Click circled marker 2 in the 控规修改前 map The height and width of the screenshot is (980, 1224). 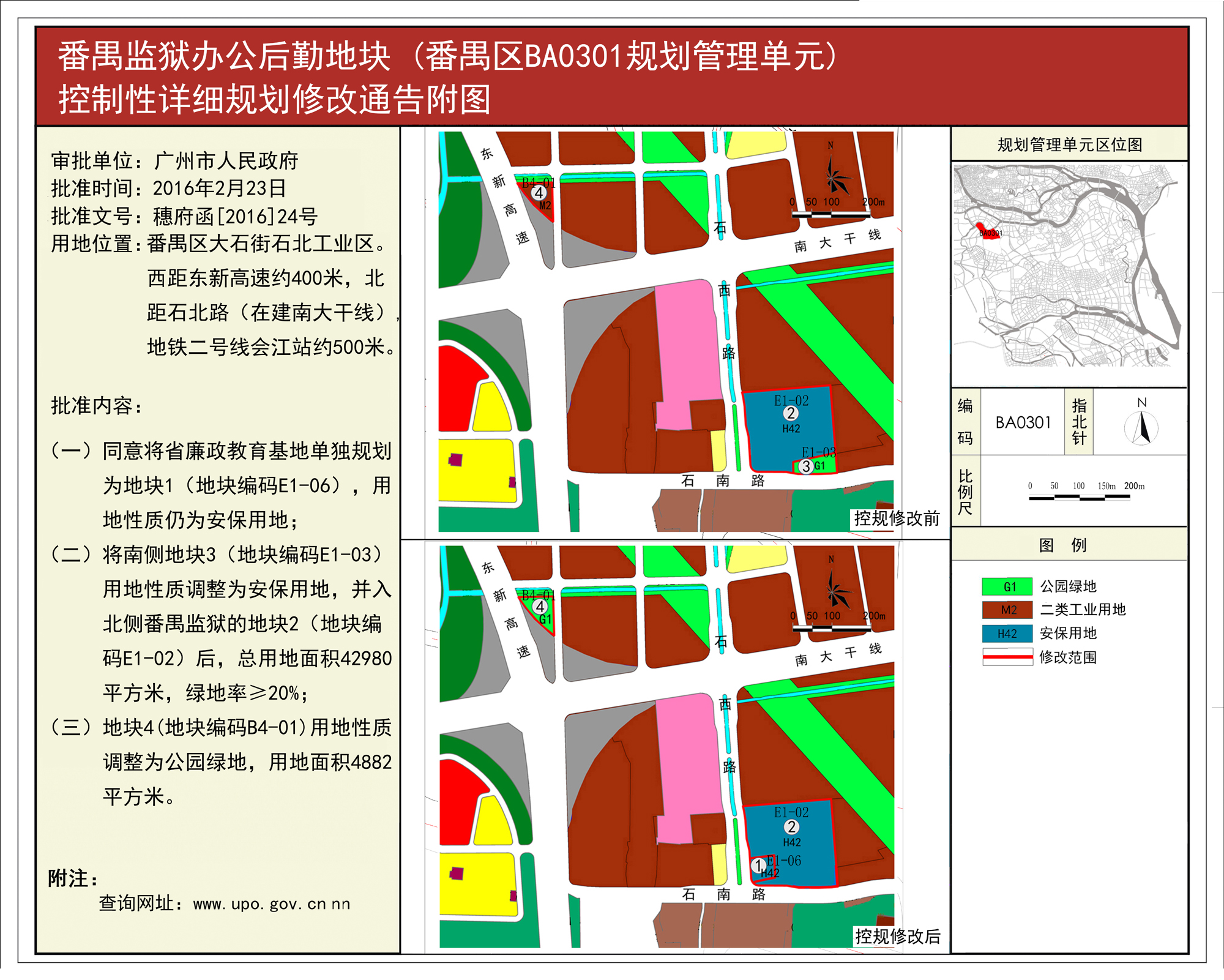coord(790,414)
